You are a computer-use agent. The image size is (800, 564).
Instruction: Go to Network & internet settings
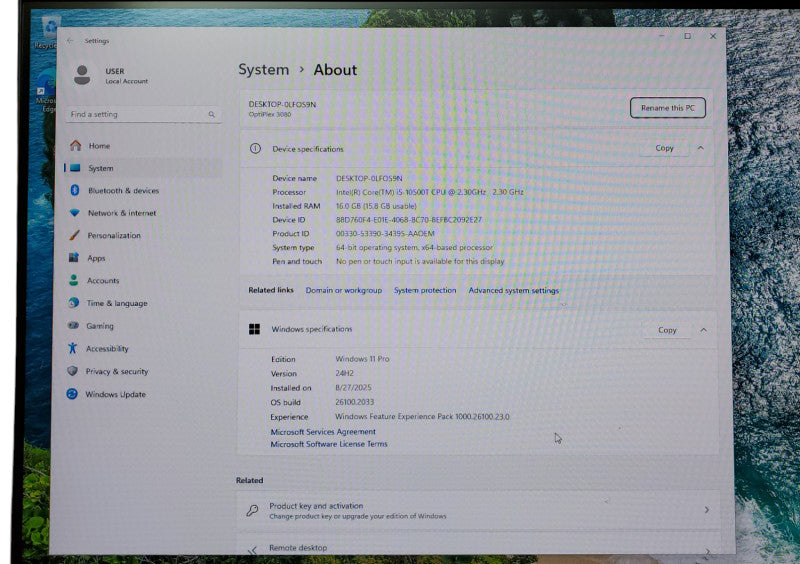point(122,213)
